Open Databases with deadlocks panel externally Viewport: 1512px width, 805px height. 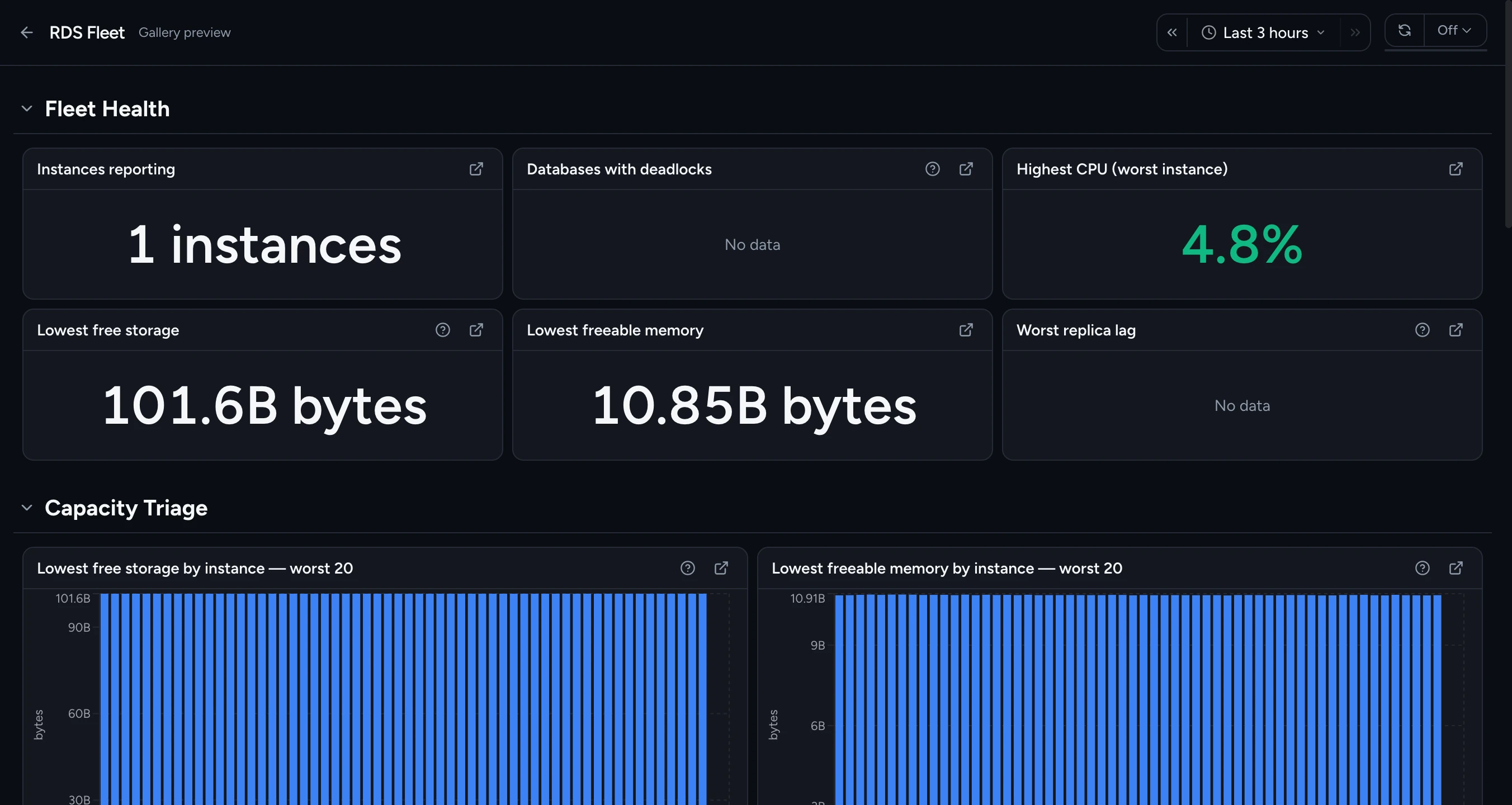click(x=966, y=169)
